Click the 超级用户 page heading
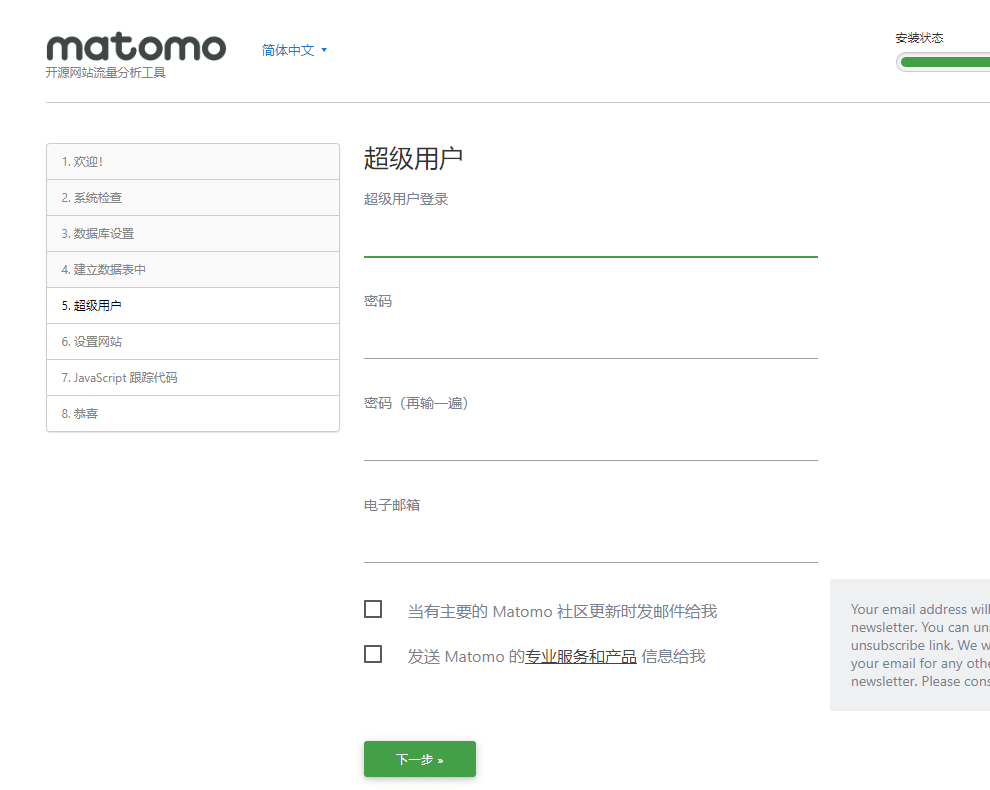 (x=413, y=158)
